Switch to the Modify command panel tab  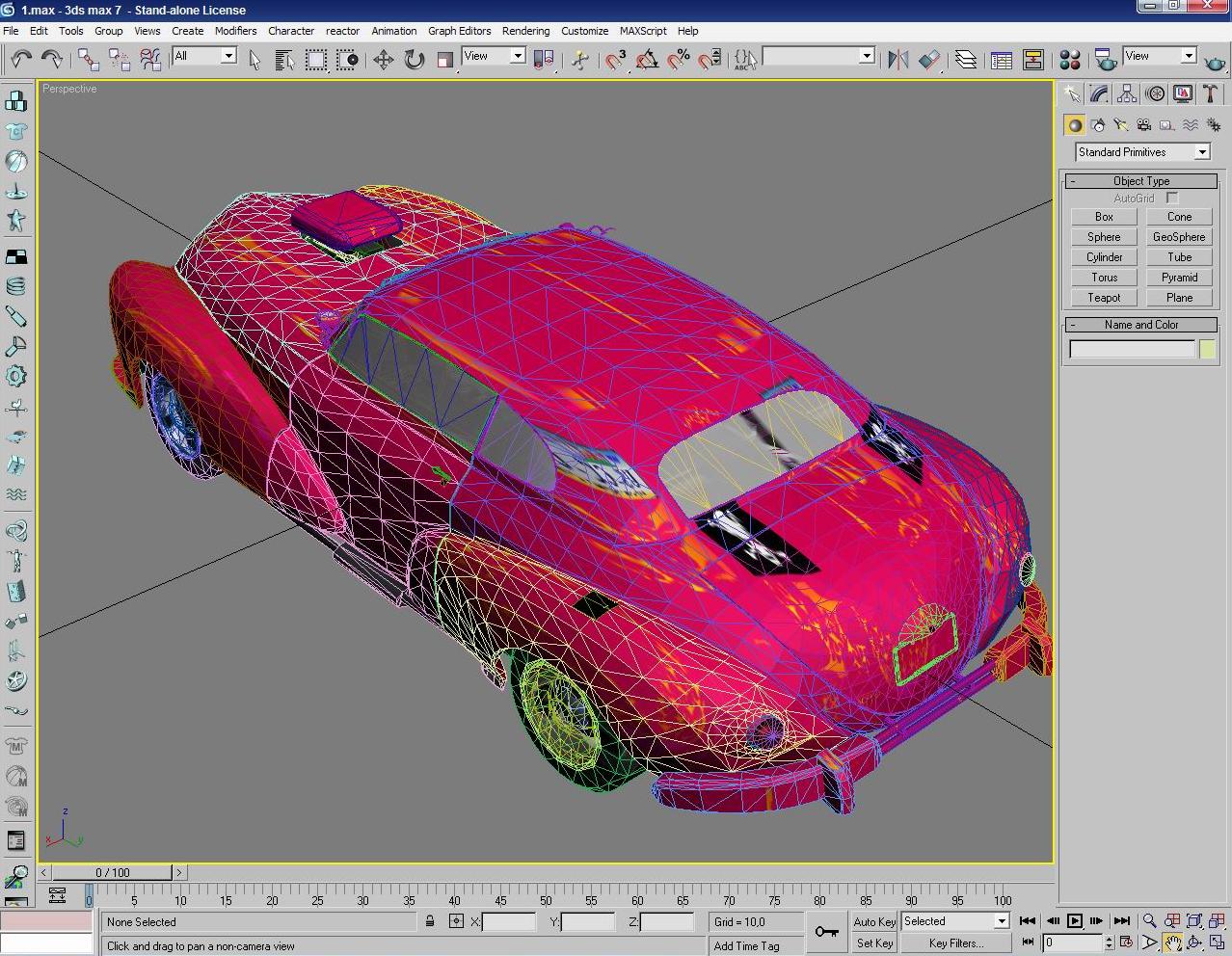point(1097,93)
